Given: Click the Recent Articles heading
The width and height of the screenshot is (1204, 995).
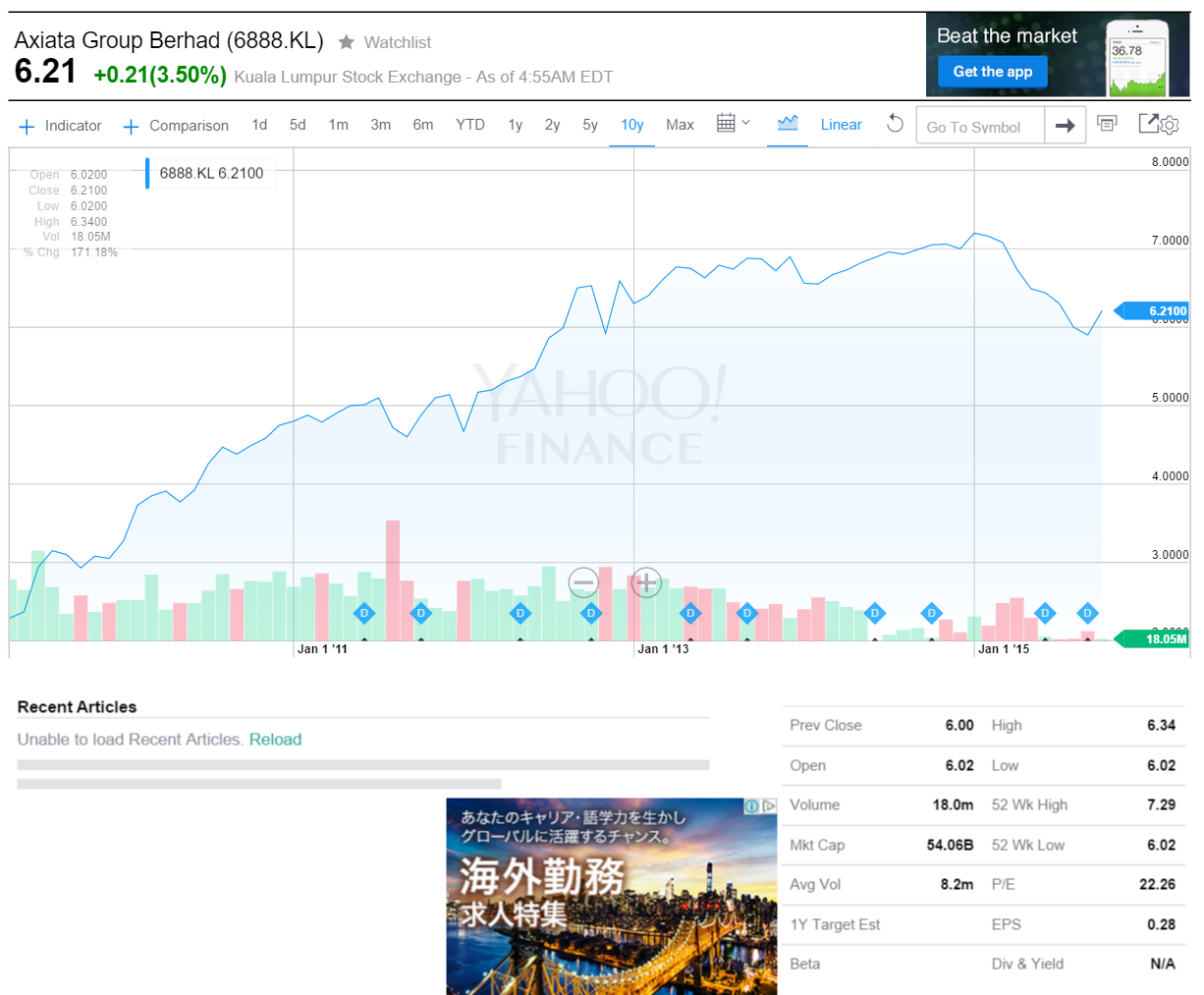Looking at the screenshot, I should [77, 706].
